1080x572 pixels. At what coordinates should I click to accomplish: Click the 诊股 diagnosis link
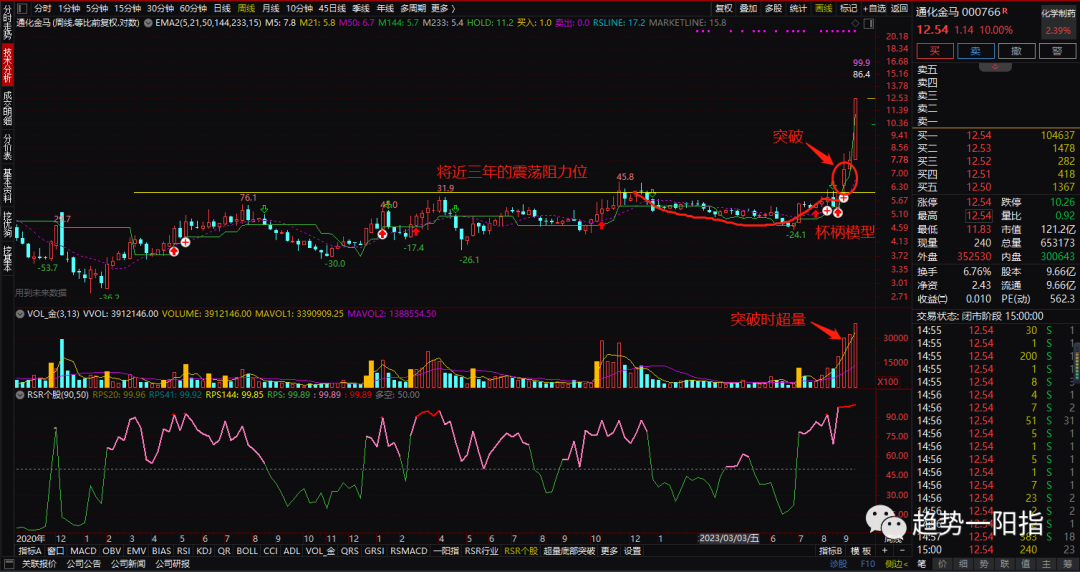[838, 564]
